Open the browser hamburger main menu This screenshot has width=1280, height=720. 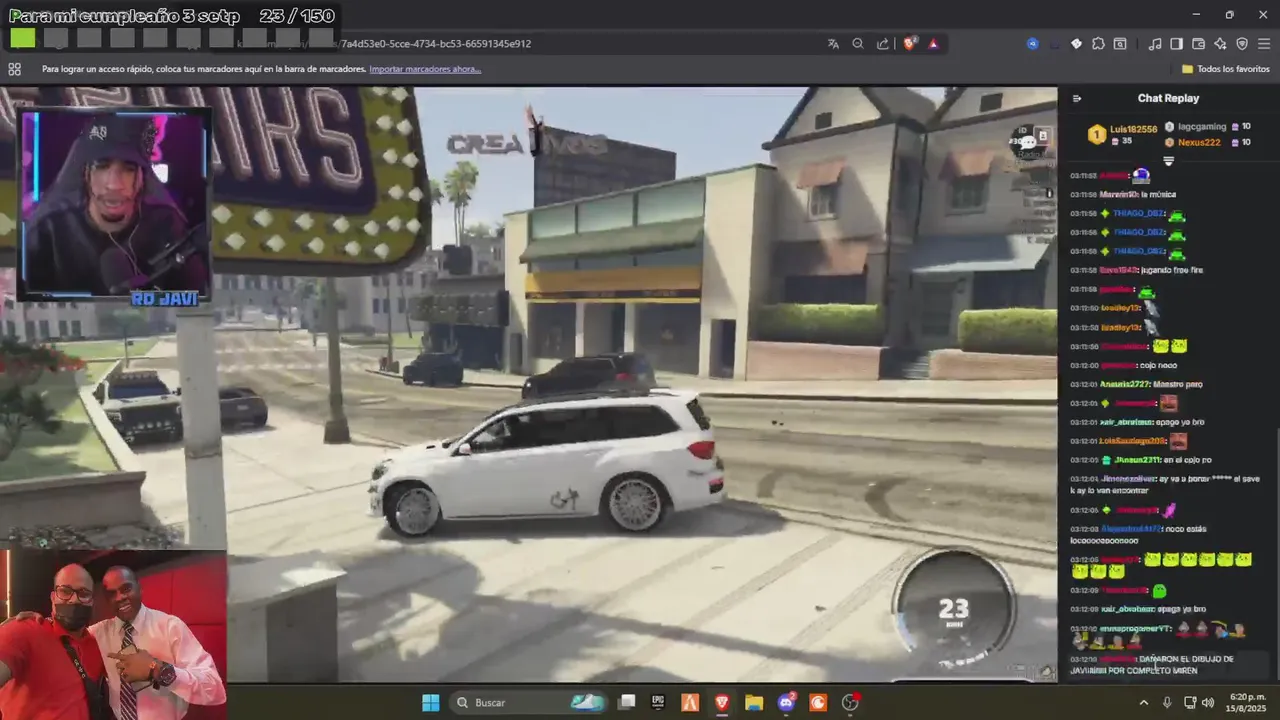(x=1264, y=44)
